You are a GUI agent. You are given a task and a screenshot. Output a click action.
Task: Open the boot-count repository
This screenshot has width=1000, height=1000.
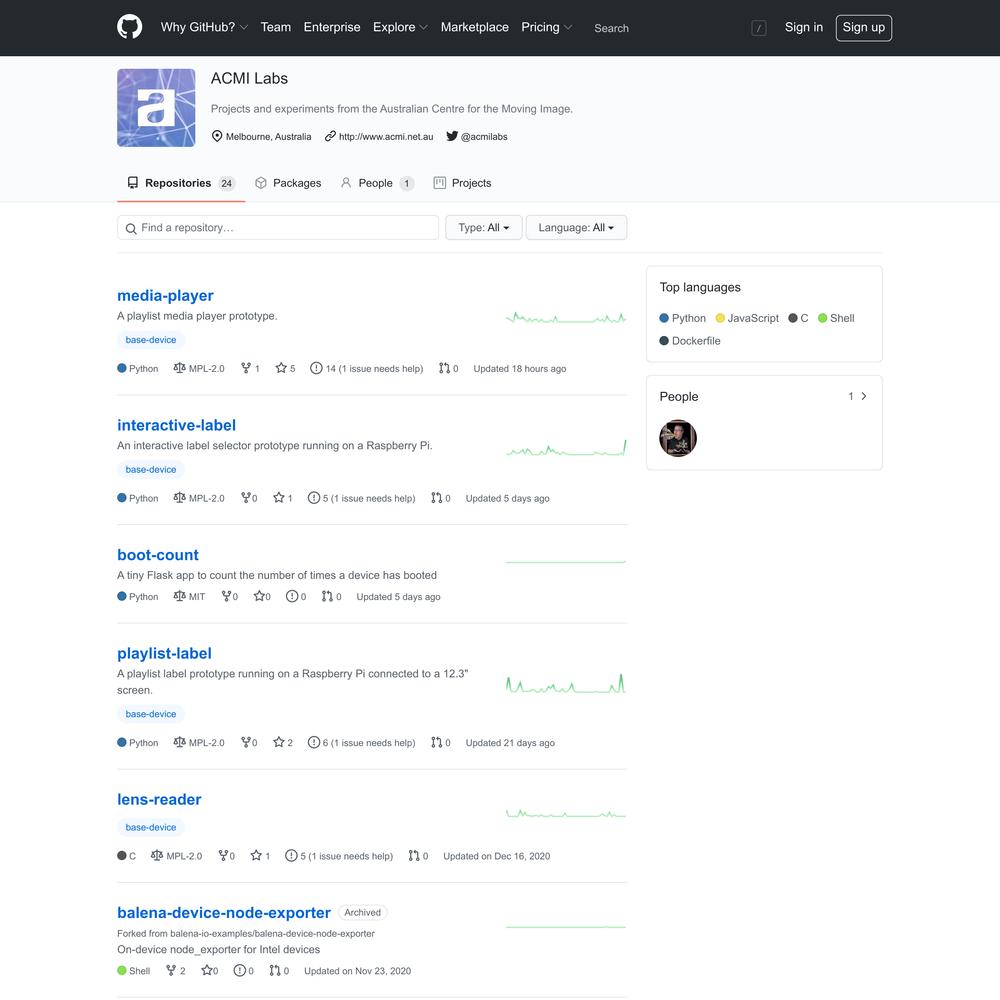point(158,555)
